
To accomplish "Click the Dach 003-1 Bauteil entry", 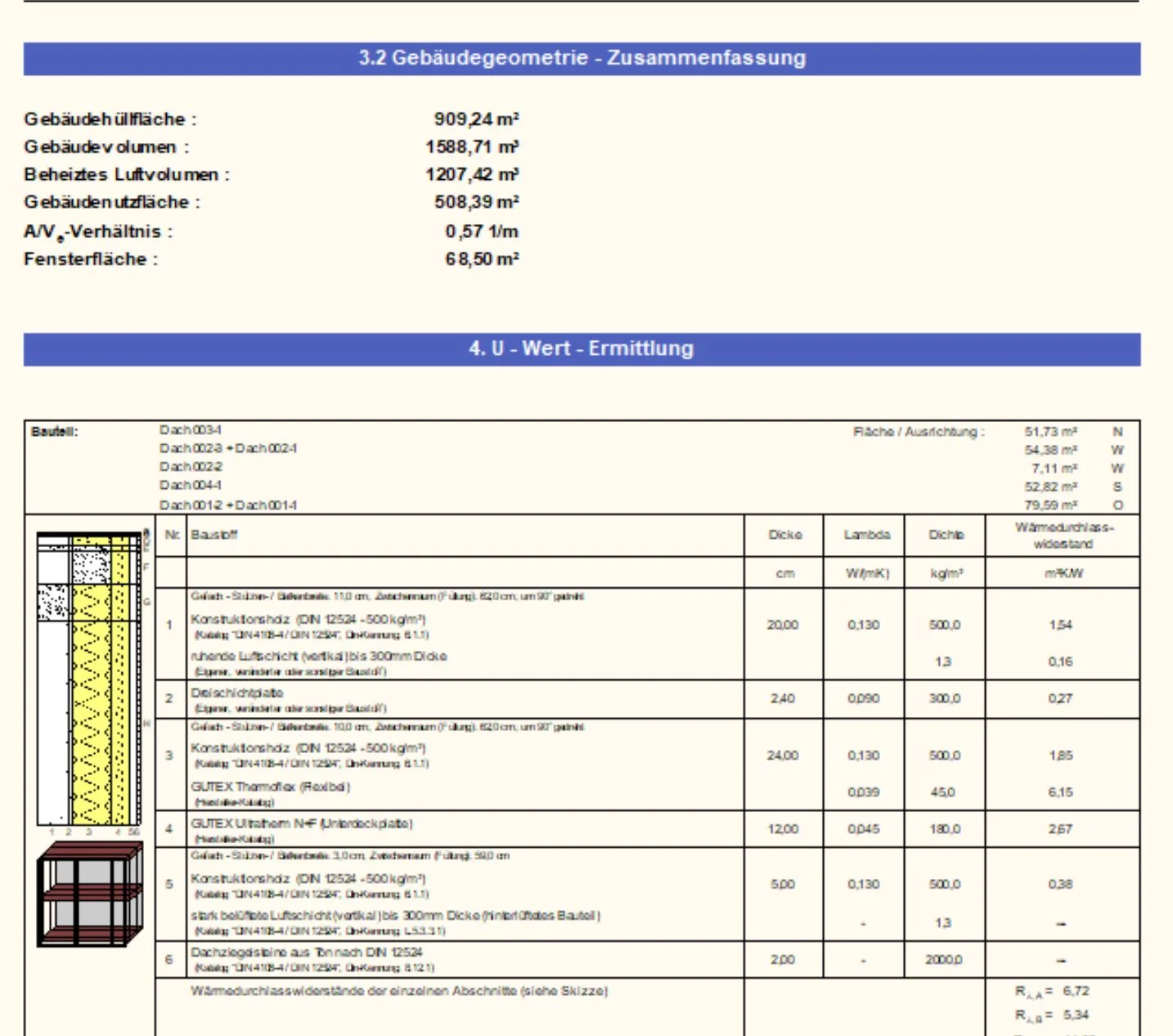I will [191, 430].
